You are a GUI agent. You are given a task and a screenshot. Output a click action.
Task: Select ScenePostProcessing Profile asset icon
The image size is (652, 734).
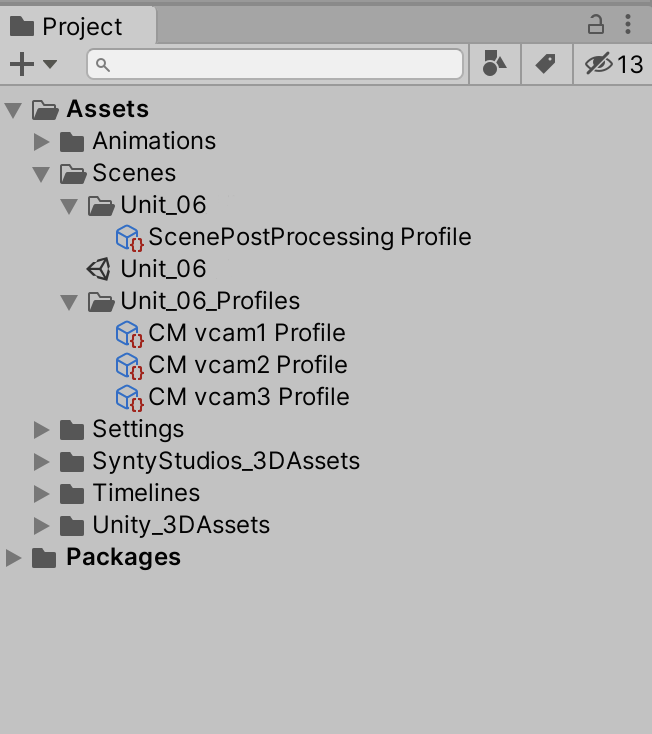128,238
